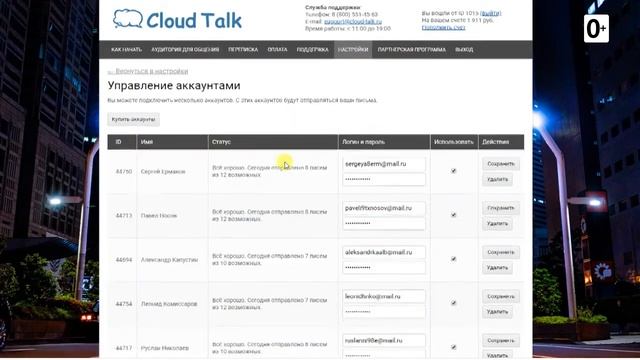Click Сохранить for account 44717
Viewport: 640px width, 360px height.
pos(501,340)
